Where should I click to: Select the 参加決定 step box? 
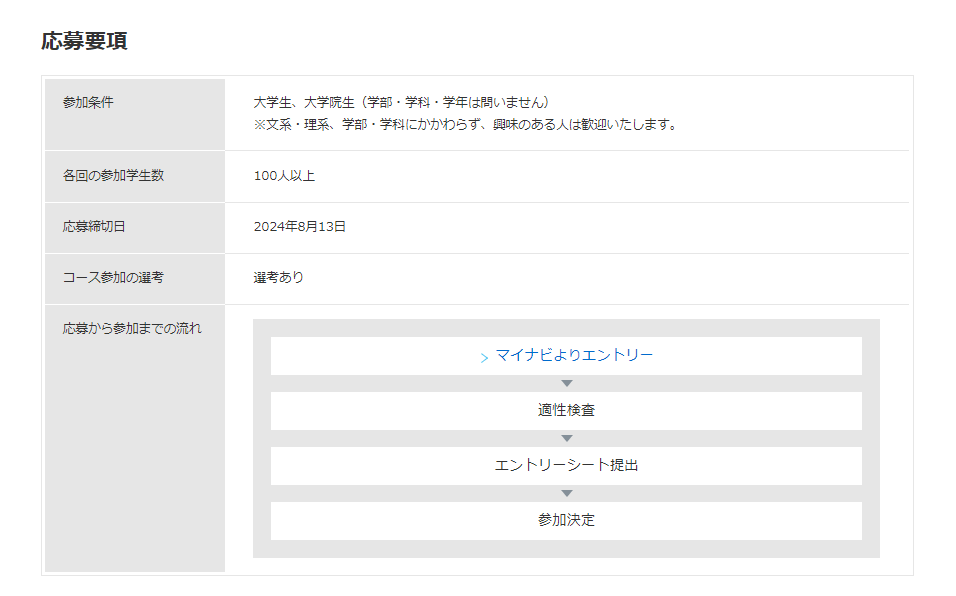coord(567,520)
